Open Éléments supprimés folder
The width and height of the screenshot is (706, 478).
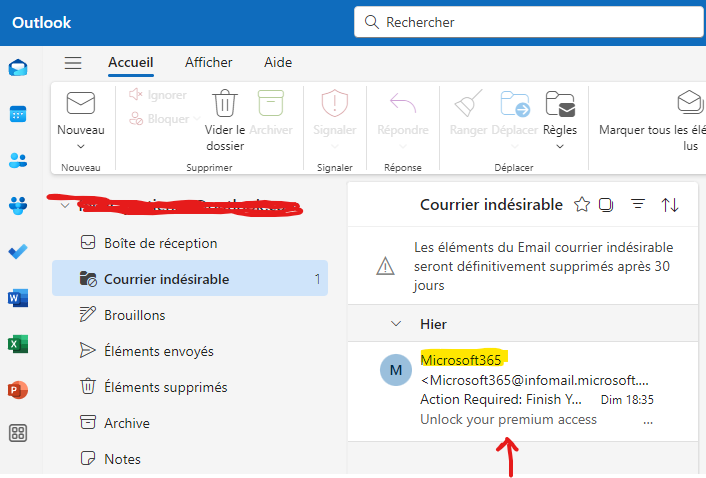(x=190, y=387)
